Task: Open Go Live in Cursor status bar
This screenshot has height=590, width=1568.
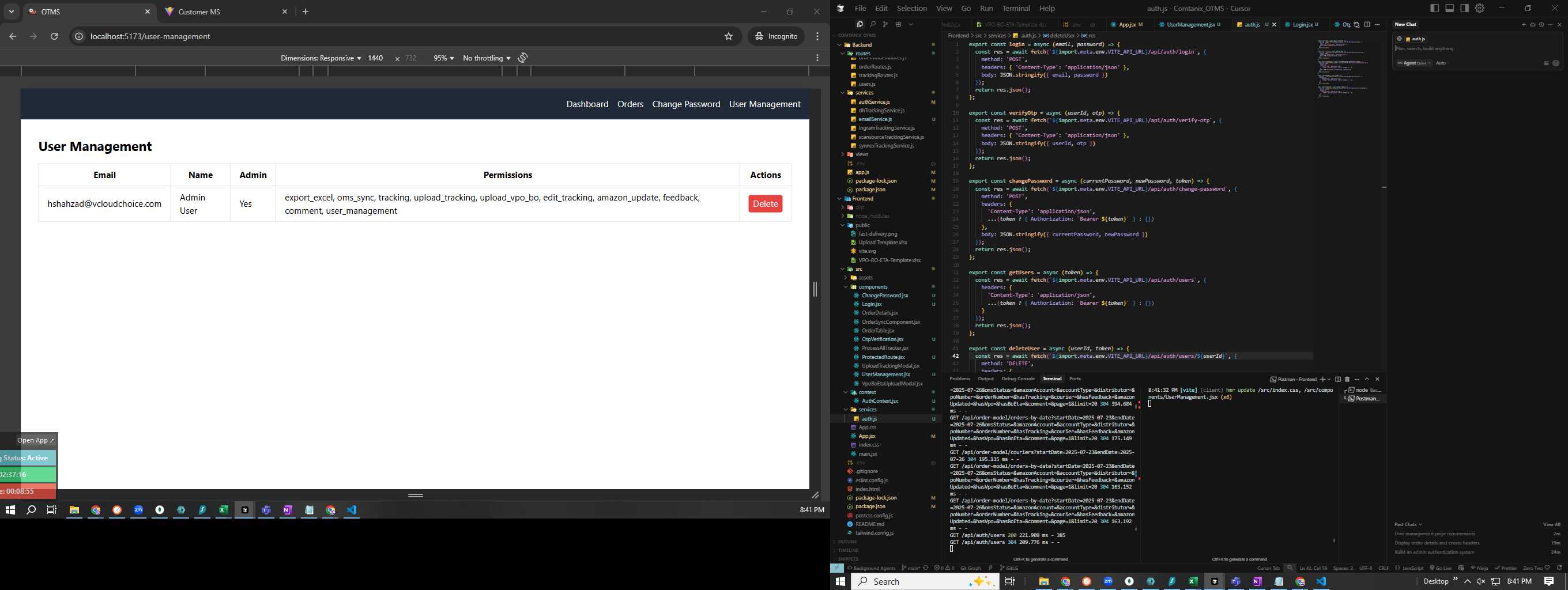Action: [1439, 568]
